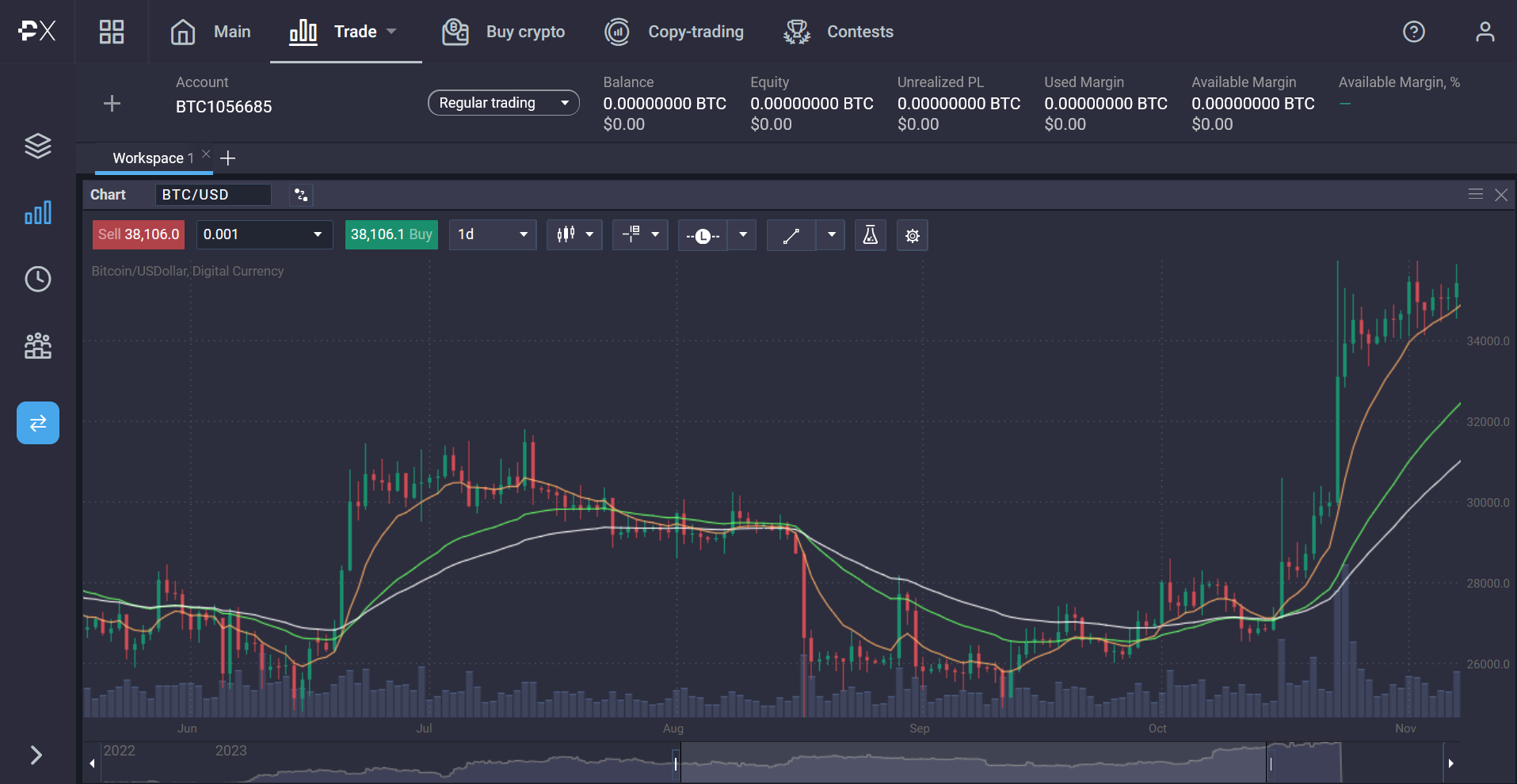
Task: Click the Chart panel title
Action: [108, 195]
